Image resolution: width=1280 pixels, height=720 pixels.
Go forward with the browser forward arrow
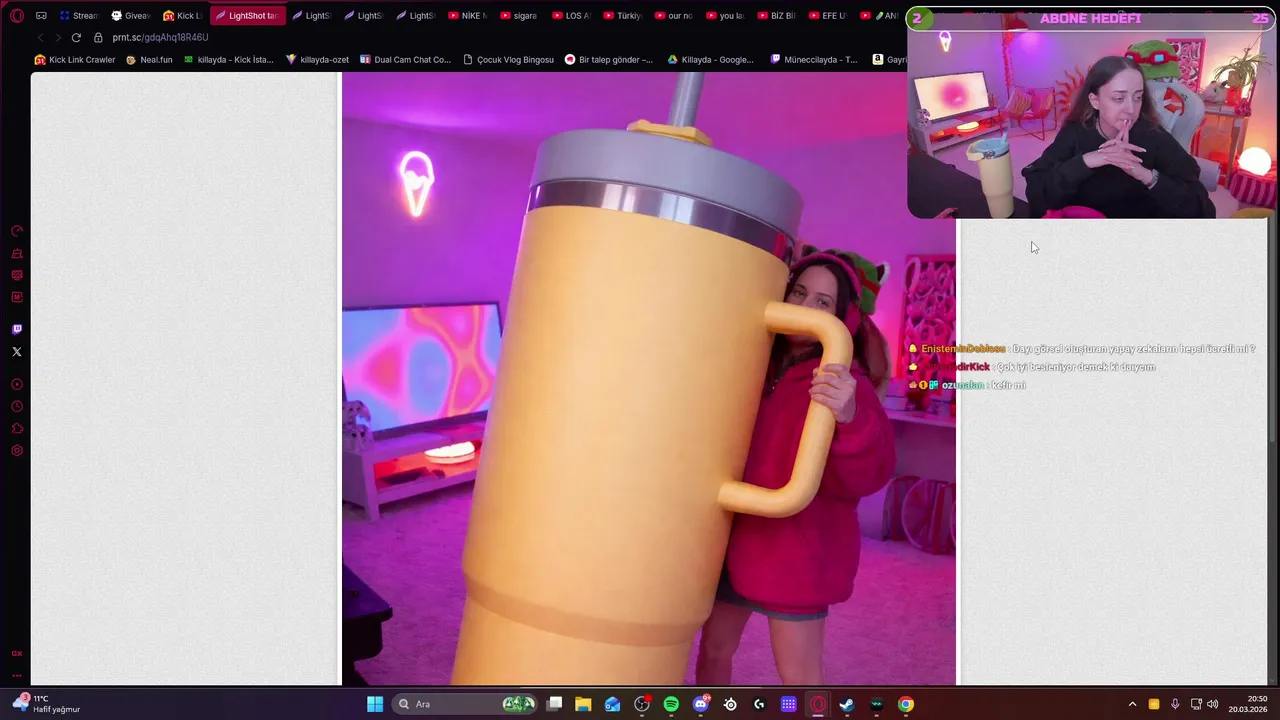point(58,37)
